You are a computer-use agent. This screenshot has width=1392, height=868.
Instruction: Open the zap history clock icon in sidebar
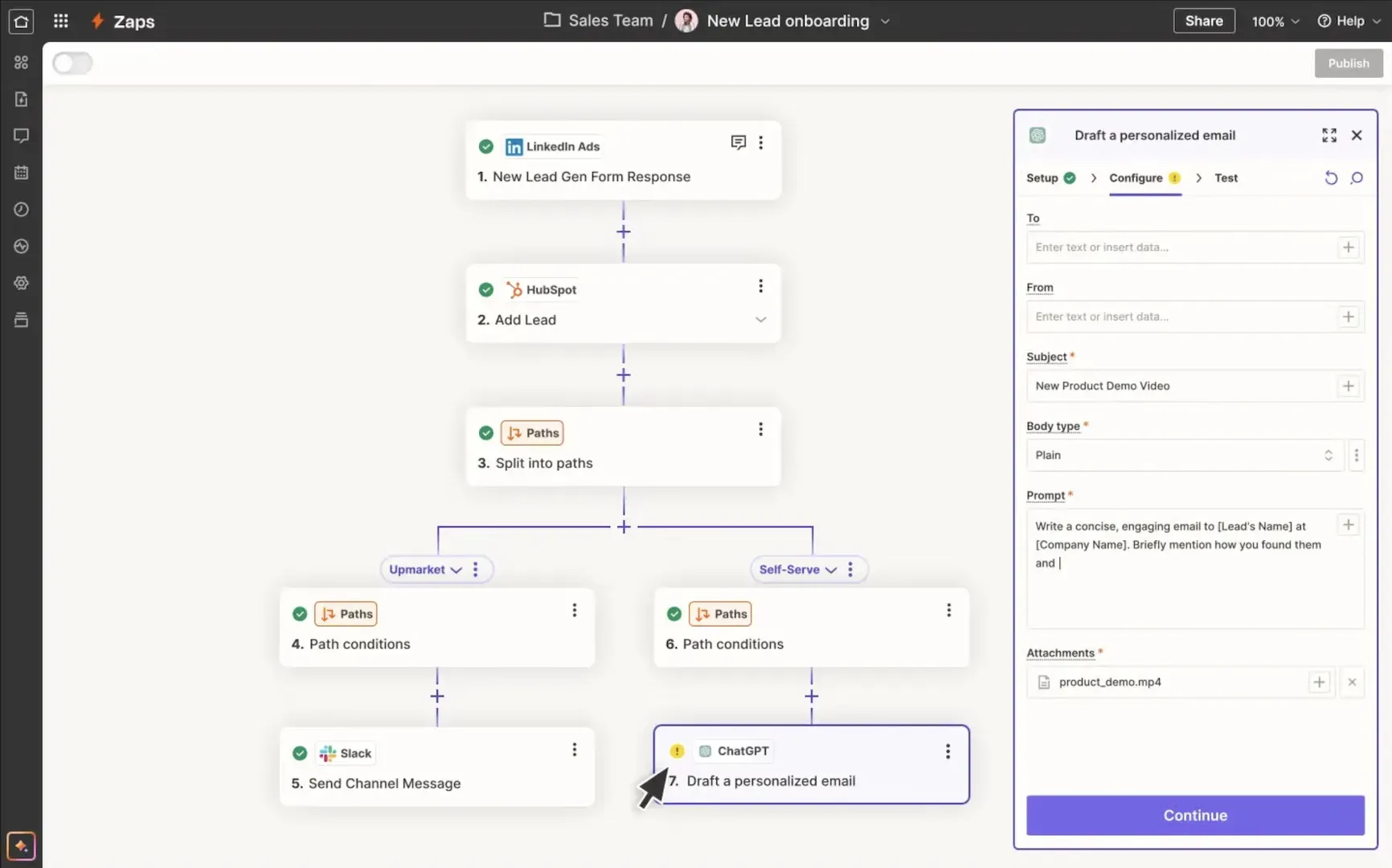point(21,209)
